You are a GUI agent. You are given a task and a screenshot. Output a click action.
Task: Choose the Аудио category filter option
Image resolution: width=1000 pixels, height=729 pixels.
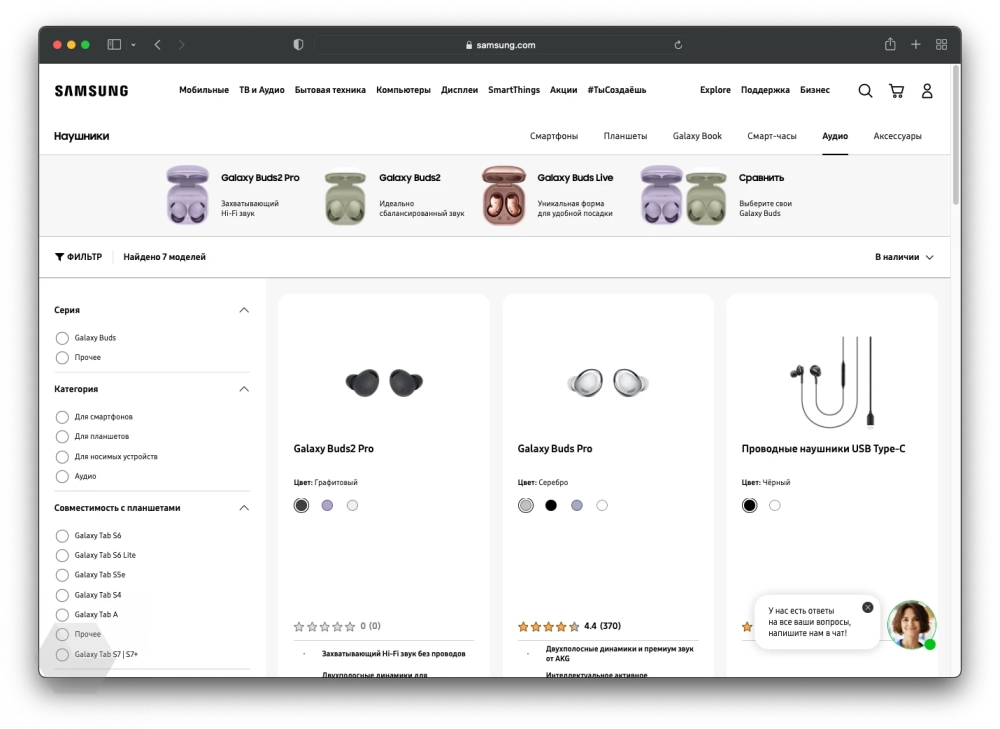pyautogui.click(x=62, y=477)
